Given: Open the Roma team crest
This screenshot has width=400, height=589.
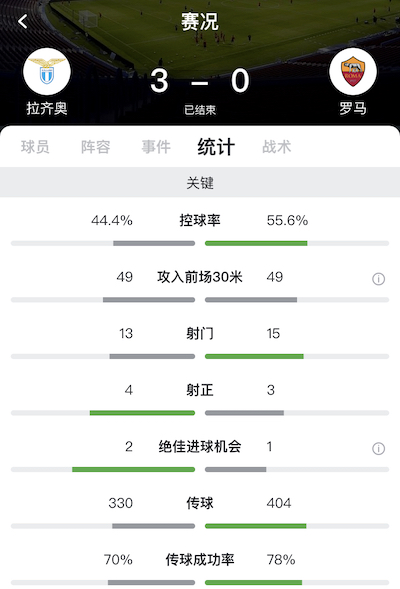Looking at the screenshot, I should (353, 71).
